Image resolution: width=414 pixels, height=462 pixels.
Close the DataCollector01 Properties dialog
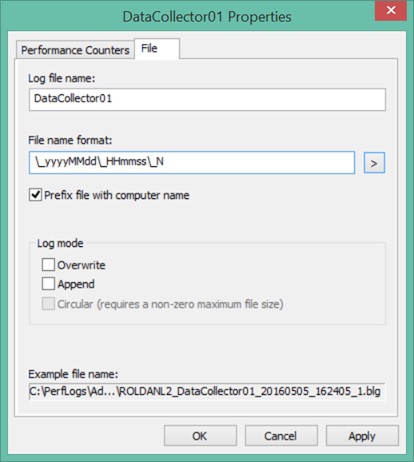click(x=391, y=11)
